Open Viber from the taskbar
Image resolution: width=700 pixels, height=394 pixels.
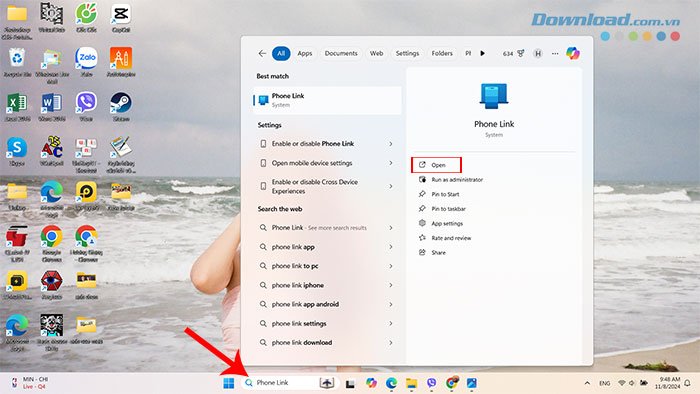point(431,383)
